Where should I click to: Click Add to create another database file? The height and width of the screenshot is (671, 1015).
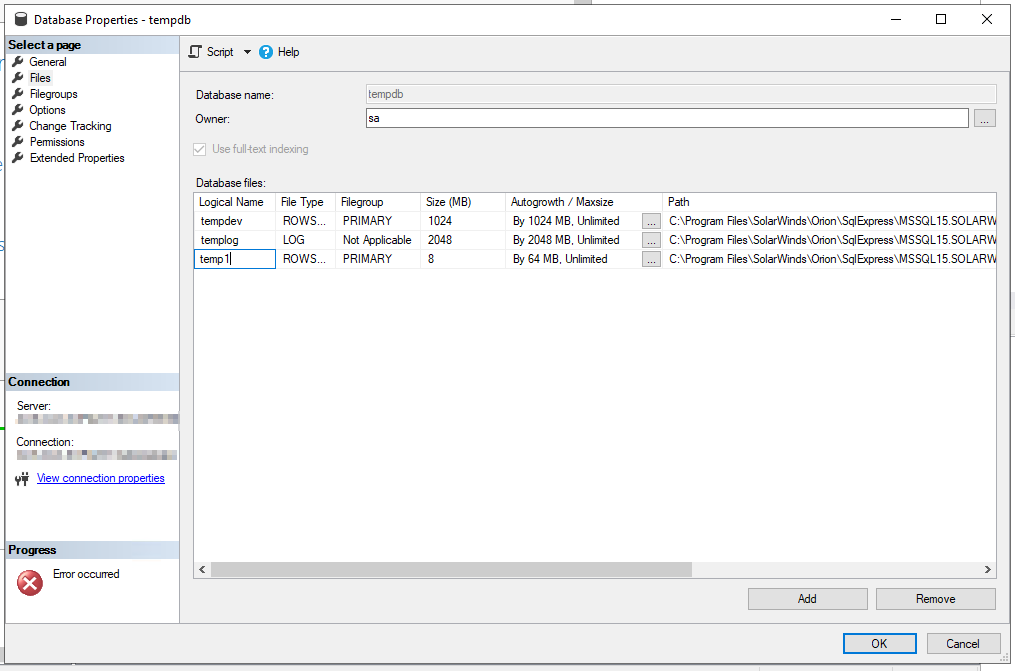click(x=807, y=598)
